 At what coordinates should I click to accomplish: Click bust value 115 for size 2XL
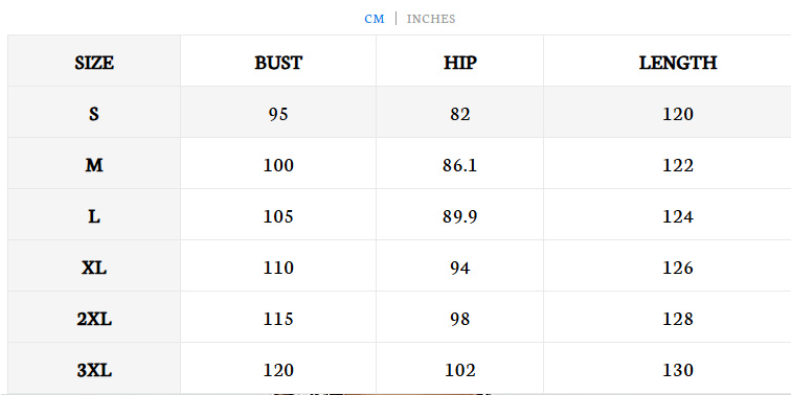pos(278,319)
